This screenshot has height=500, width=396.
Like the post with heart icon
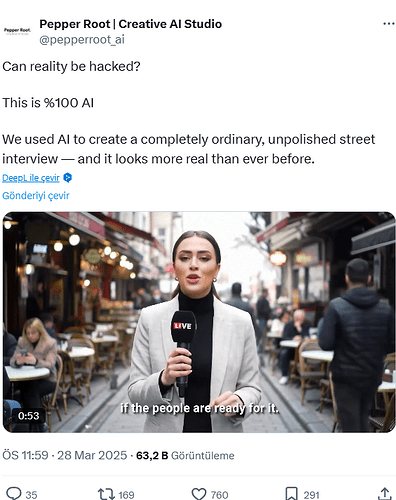[199, 494]
